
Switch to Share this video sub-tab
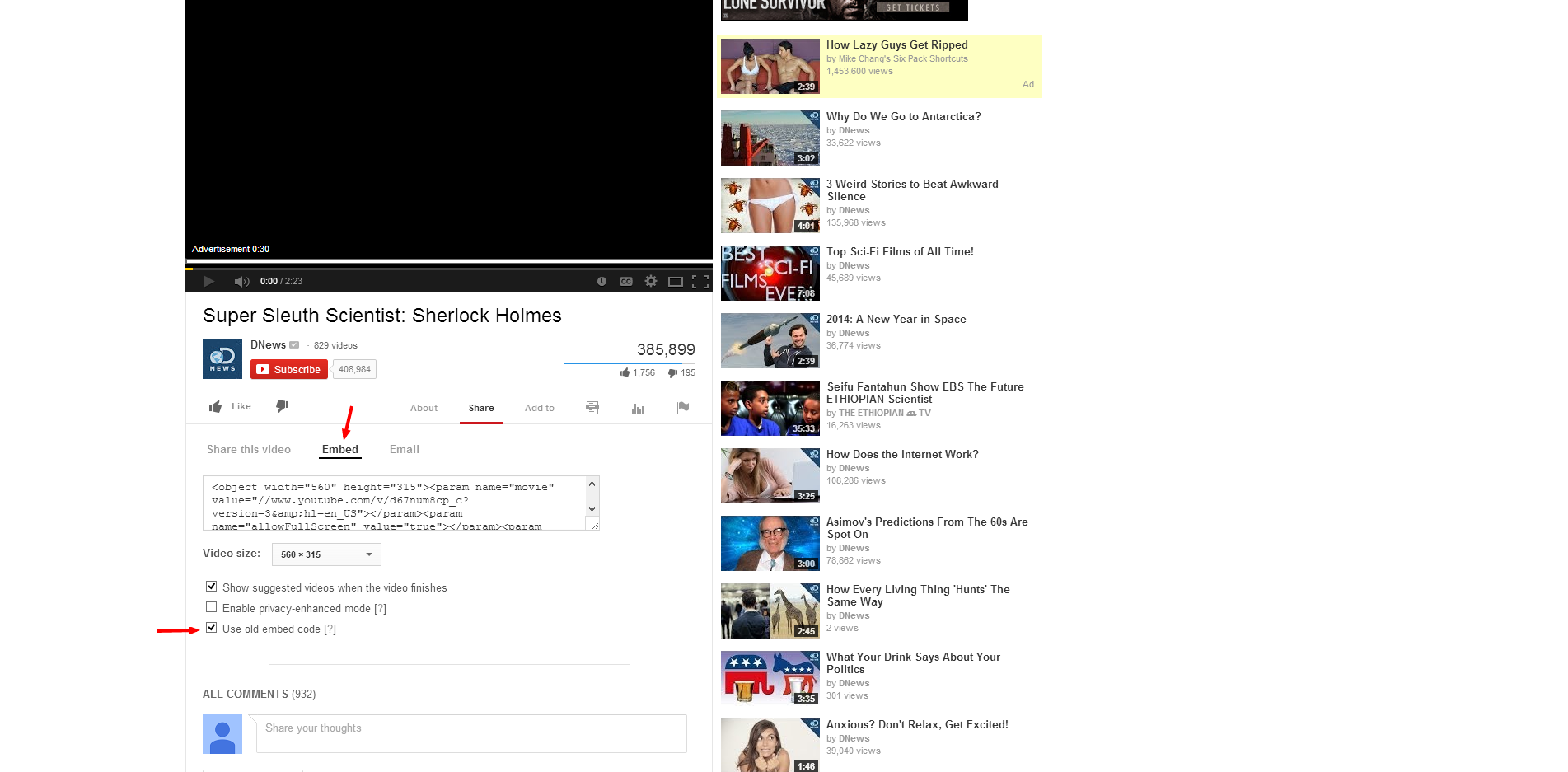(249, 449)
